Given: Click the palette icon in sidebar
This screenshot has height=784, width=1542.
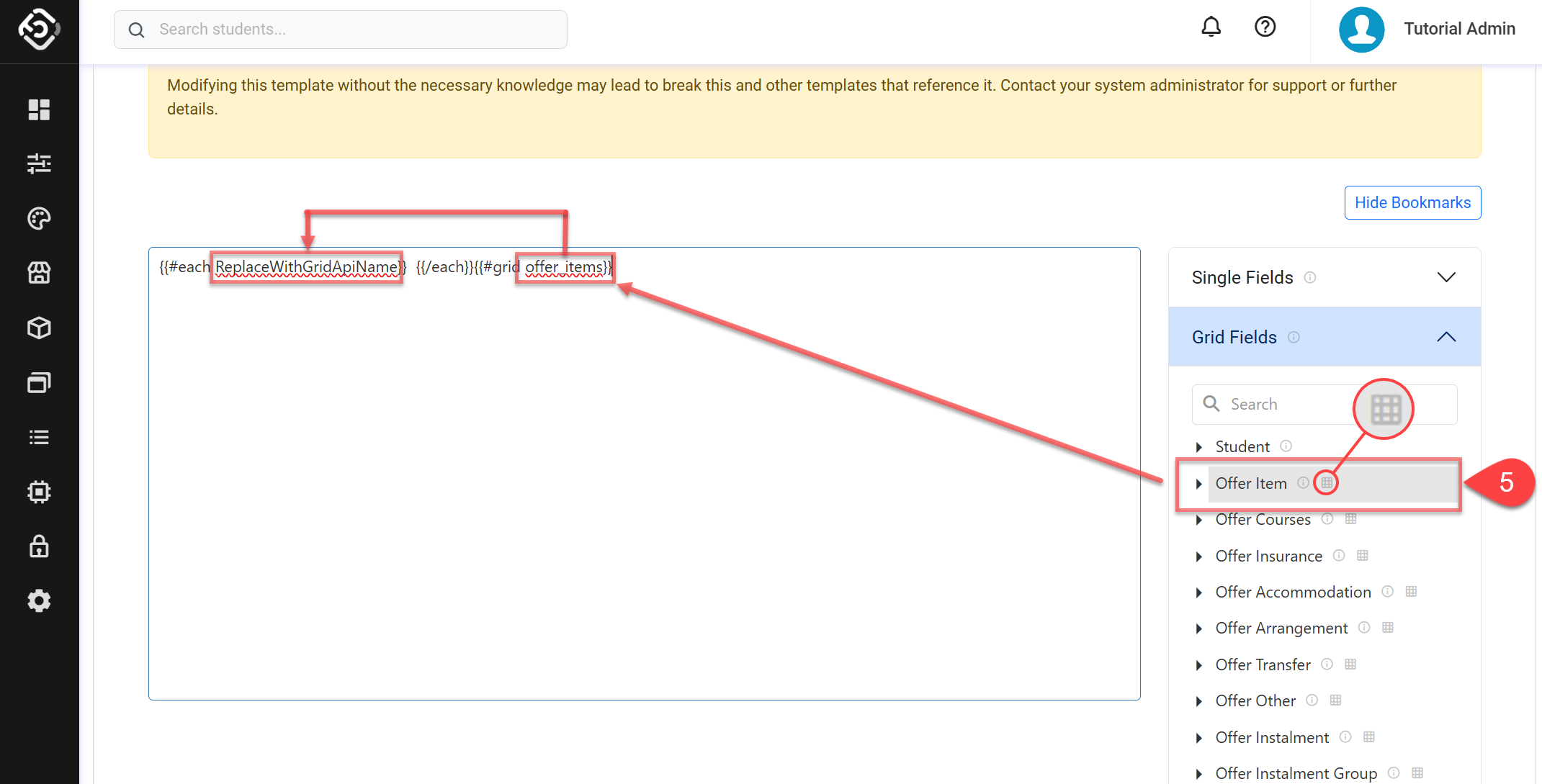Looking at the screenshot, I should 39,218.
